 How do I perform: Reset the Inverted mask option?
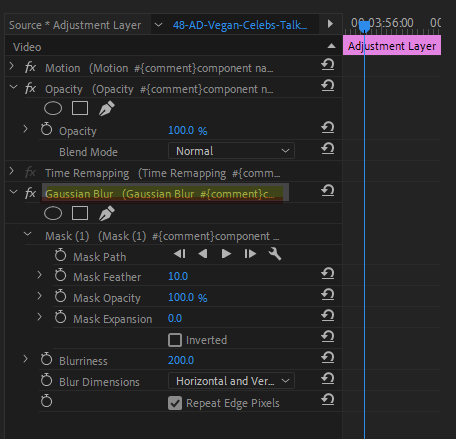328,336
